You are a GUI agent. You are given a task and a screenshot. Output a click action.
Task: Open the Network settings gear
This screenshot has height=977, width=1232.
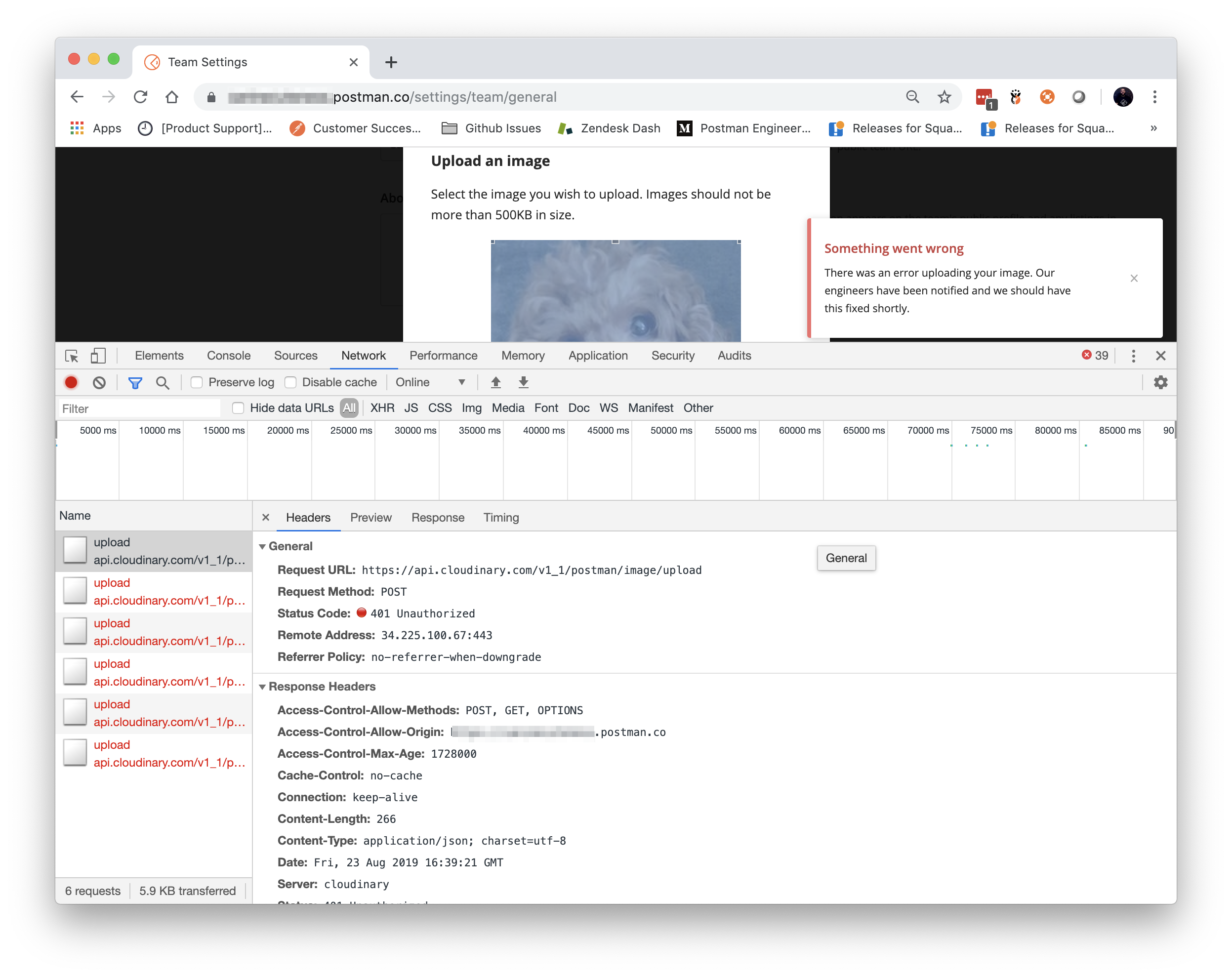click(1160, 382)
